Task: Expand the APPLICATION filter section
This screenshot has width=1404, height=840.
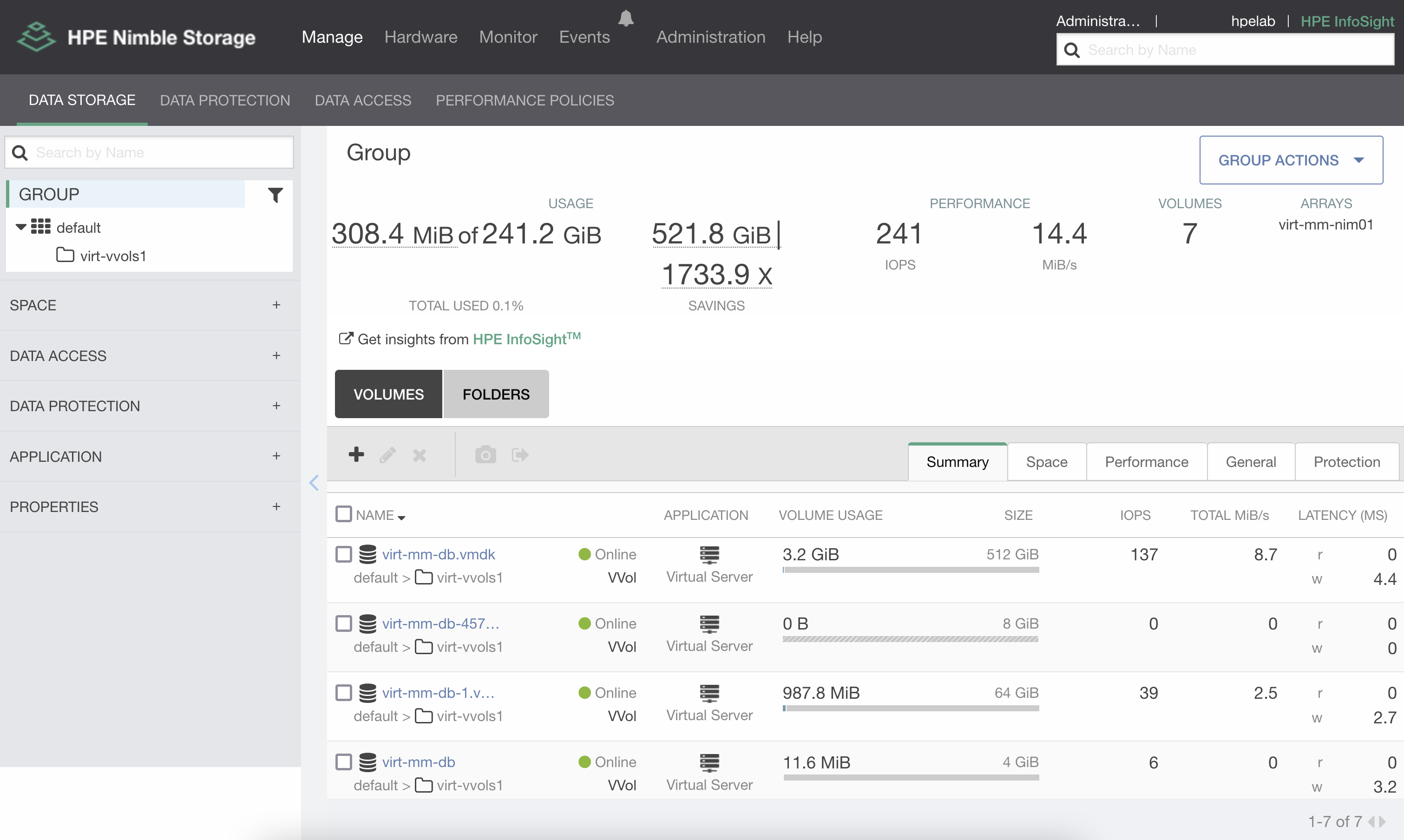Action: coord(276,456)
